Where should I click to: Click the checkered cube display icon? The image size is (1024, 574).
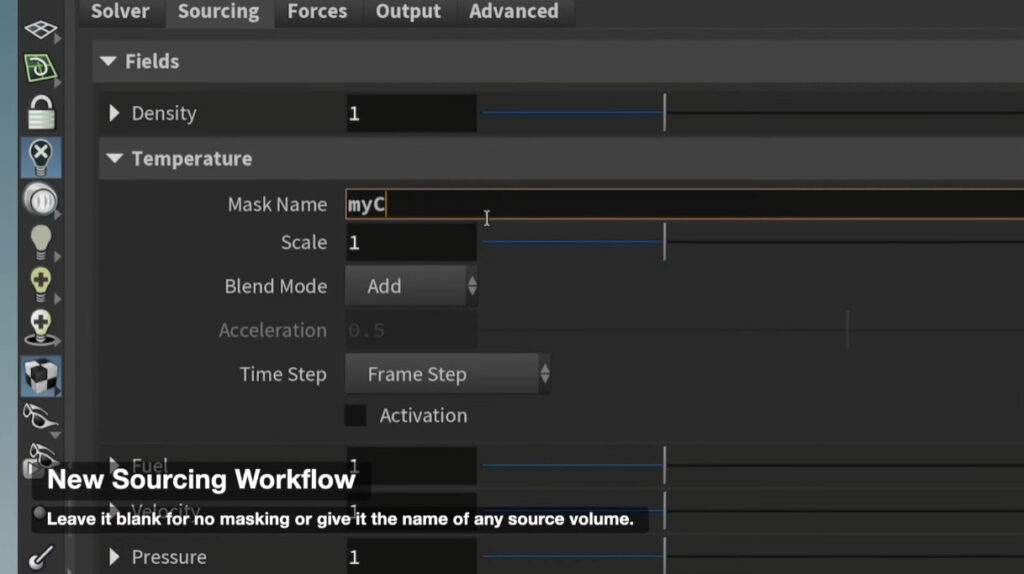pyautogui.click(x=40, y=376)
